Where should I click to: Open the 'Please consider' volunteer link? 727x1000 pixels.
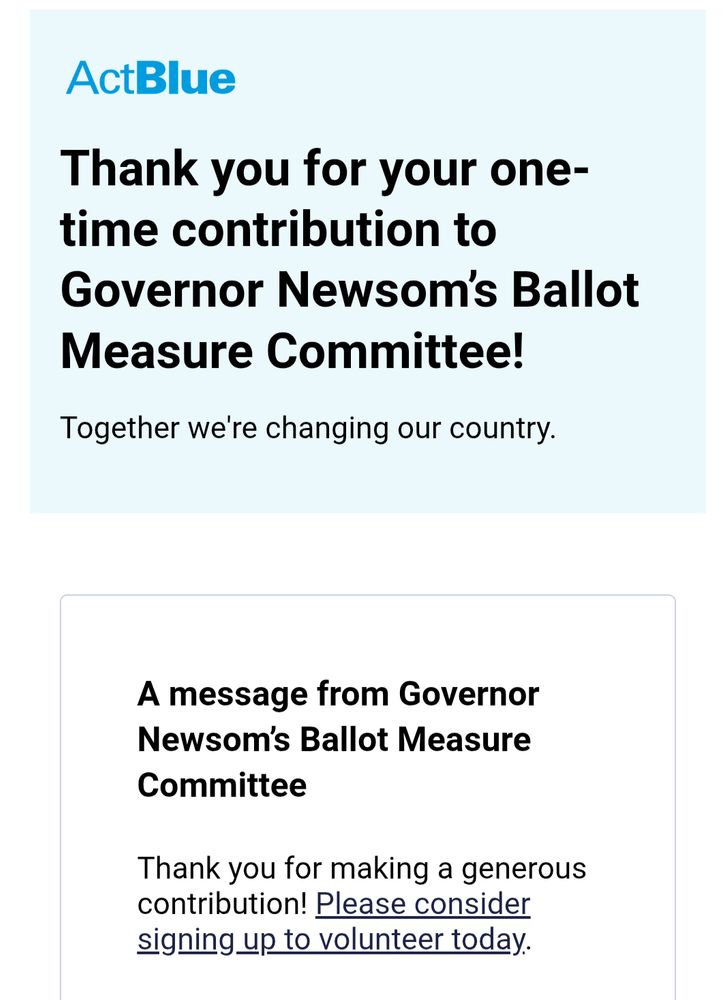423,904
